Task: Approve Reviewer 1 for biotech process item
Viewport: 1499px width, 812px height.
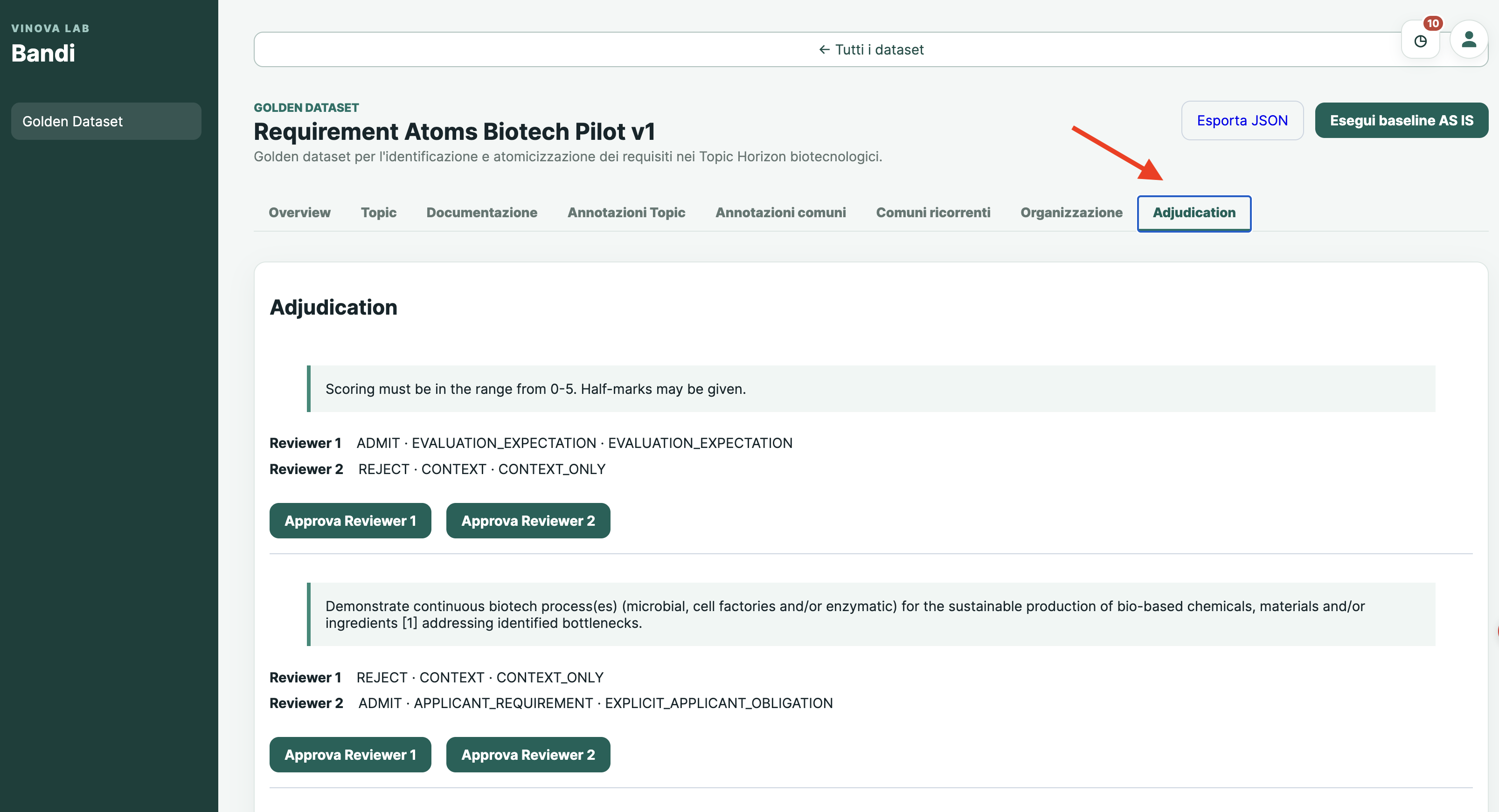Action: pos(350,754)
